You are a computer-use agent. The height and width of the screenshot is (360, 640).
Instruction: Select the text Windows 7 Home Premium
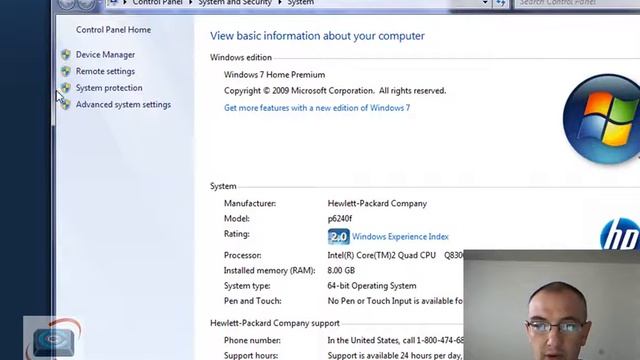[x=274, y=75]
